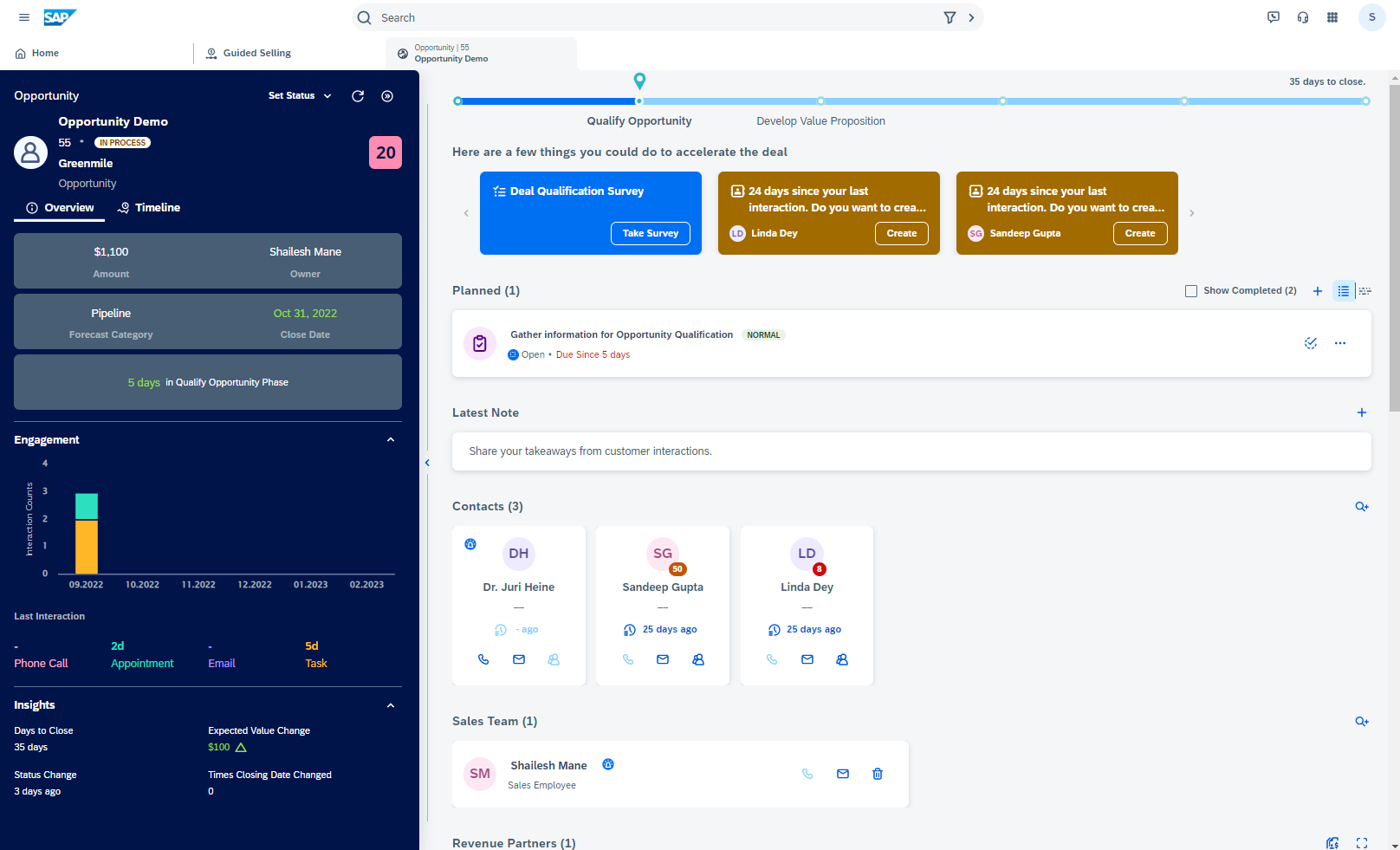Collapse the Insights section
Image resolution: width=1400 pixels, height=850 pixels.
[391, 705]
